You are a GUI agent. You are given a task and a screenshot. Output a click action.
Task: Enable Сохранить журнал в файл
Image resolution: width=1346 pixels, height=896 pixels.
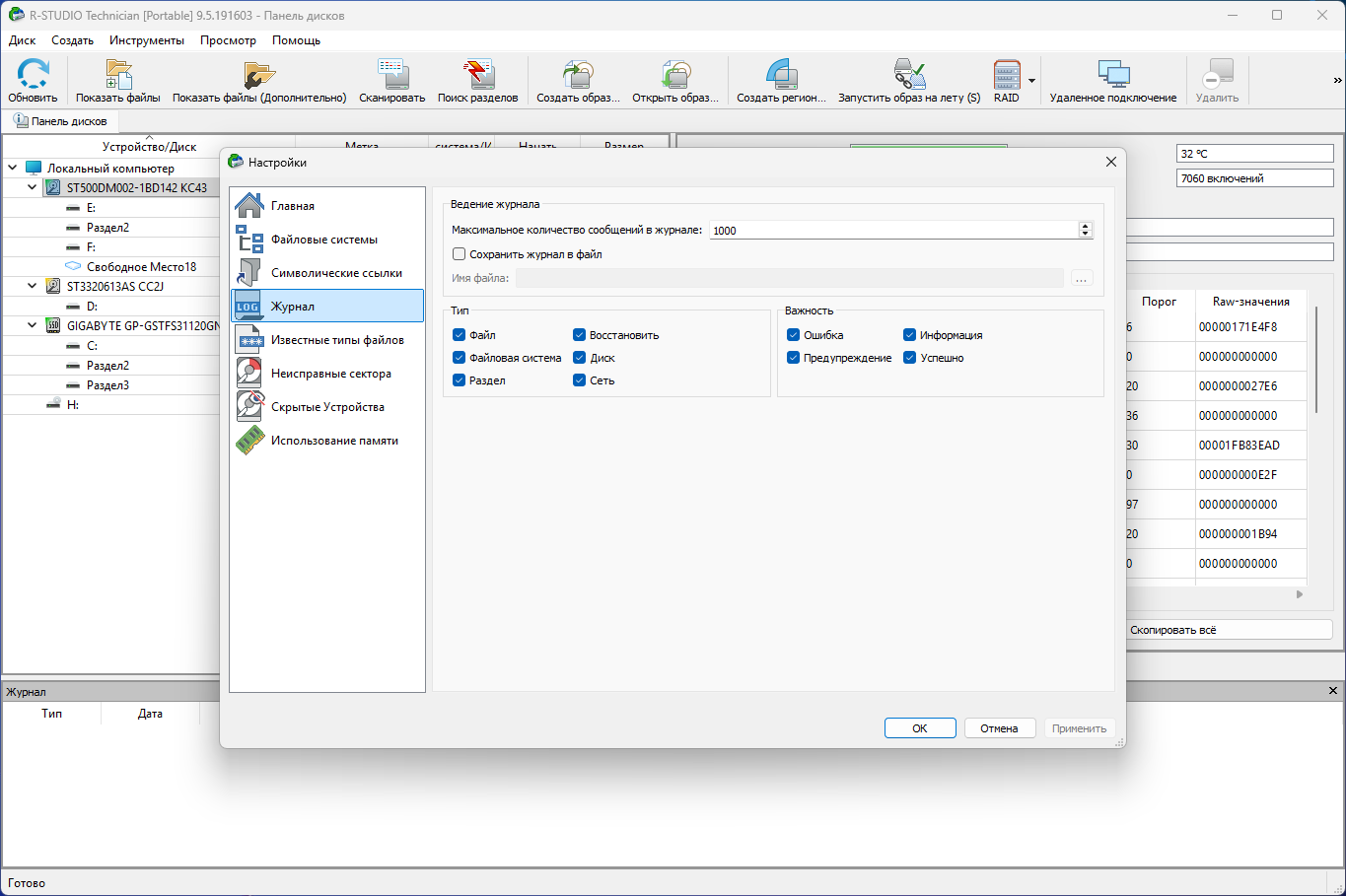click(459, 254)
